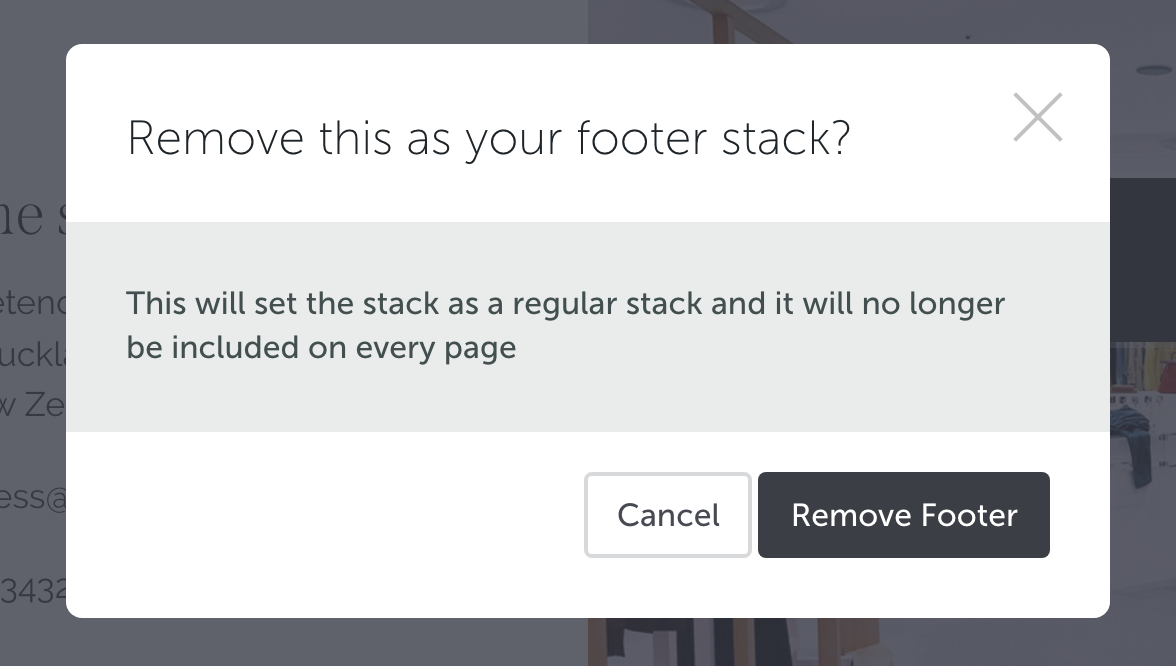Confirm with the Remove Footer button

904,514
